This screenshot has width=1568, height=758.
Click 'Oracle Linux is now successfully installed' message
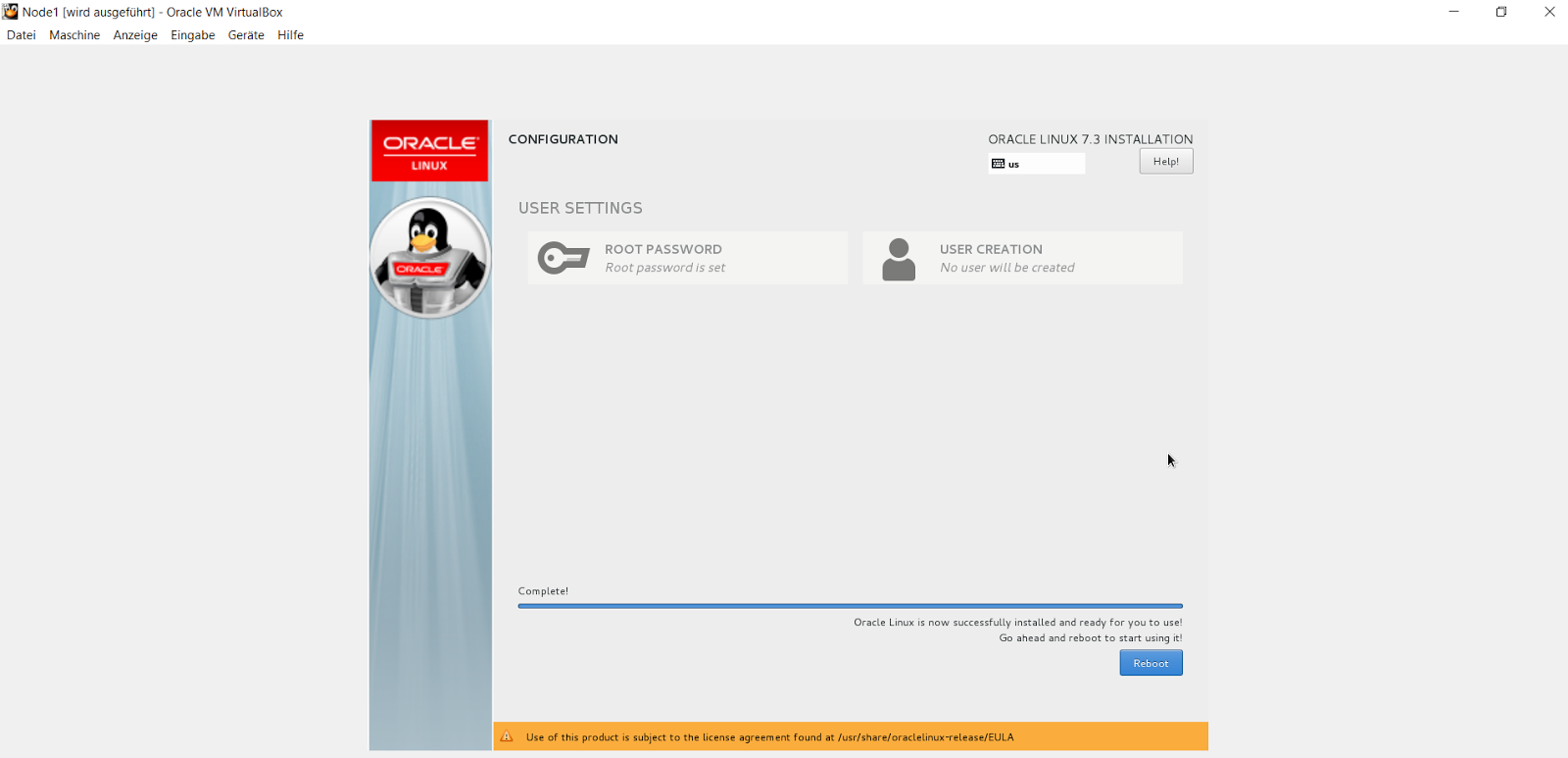(x=1017, y=623)
